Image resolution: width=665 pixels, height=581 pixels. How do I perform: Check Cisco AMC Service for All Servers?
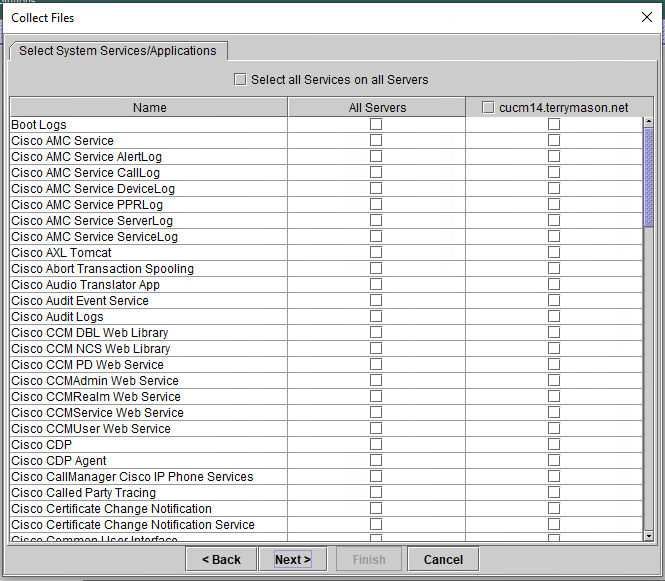(376, 141)
